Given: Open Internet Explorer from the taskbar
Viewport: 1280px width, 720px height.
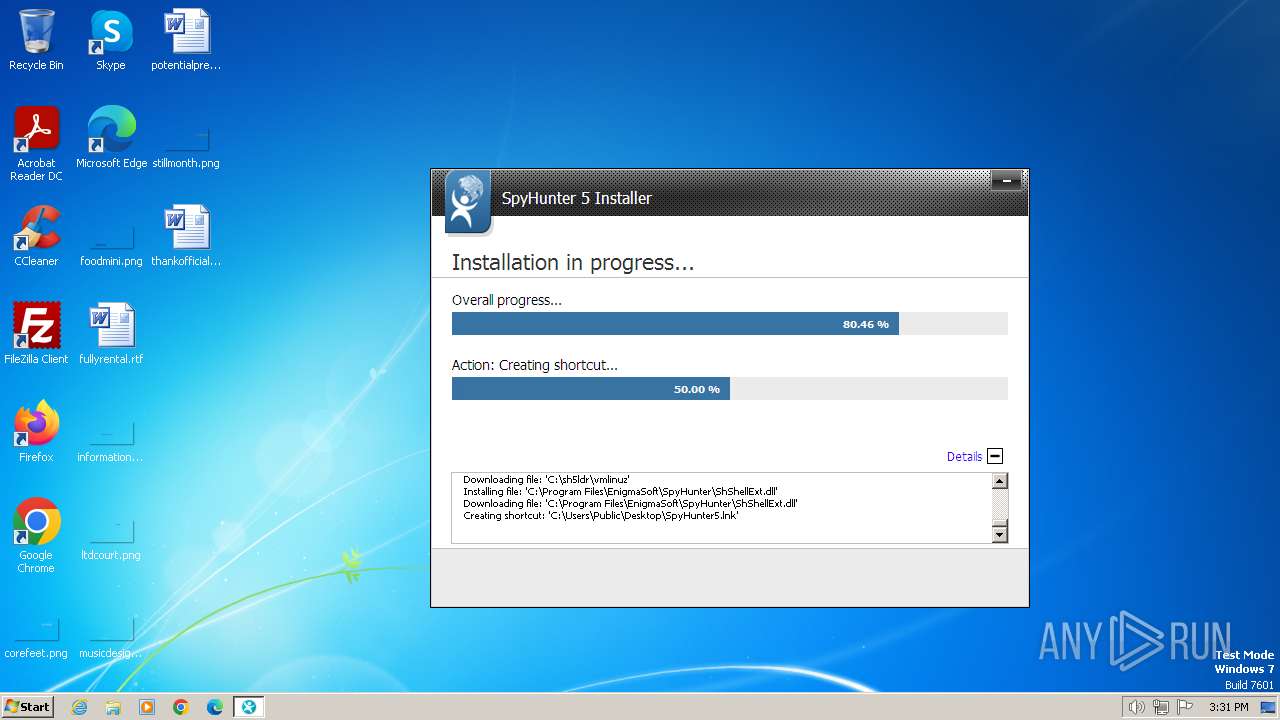Looking at the screenshot, I should pos(80,707).
